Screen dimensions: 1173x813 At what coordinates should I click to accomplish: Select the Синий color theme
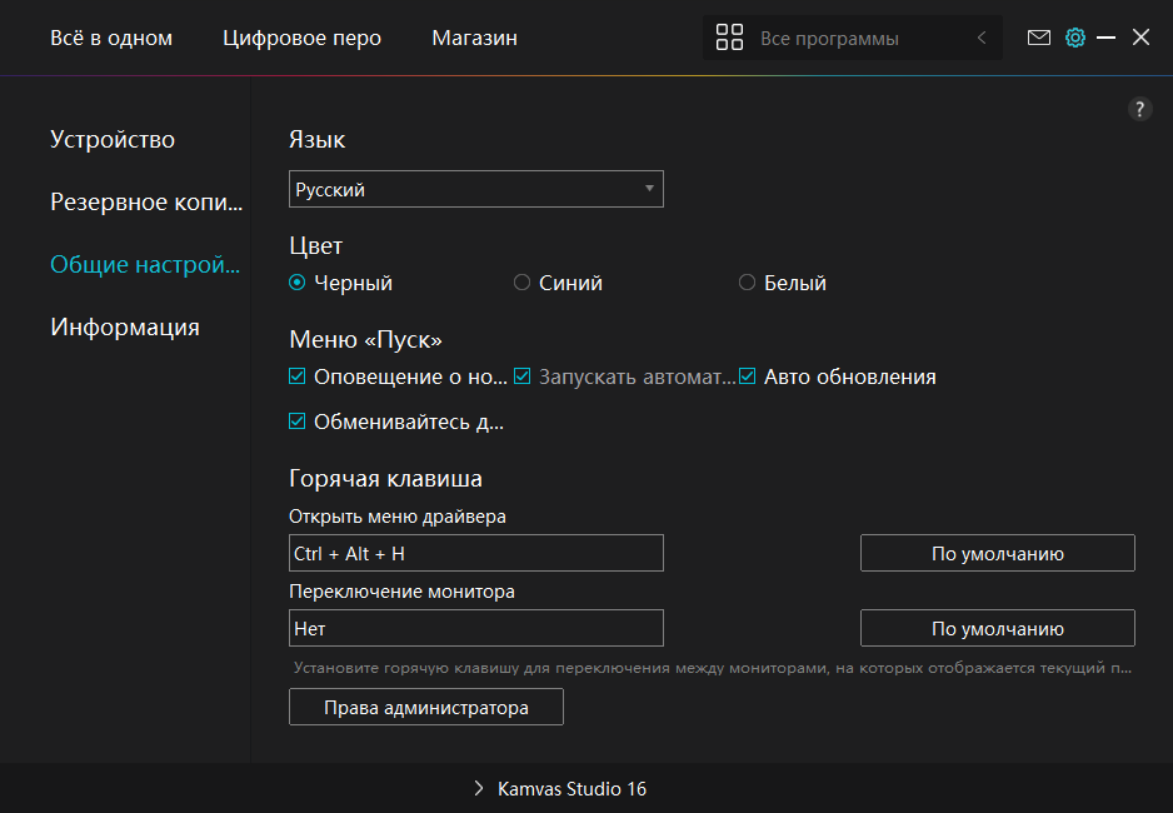(x=522, y=283)
